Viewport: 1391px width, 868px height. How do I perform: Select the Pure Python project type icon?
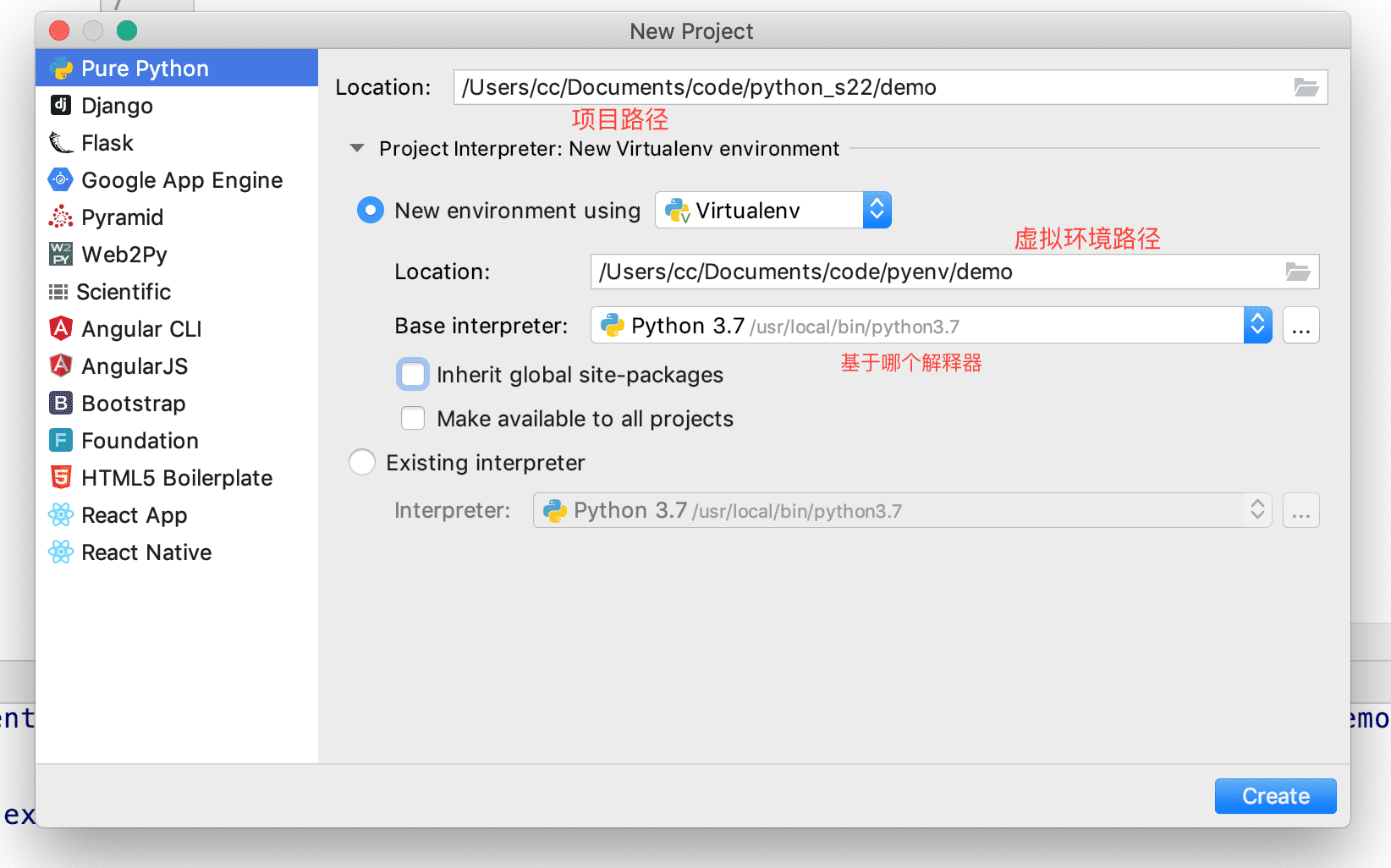click(61, 68)
